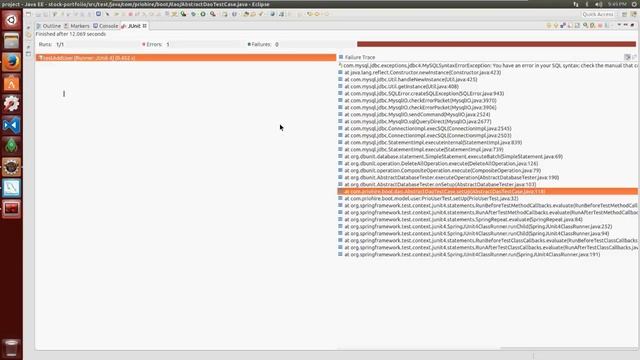Viewport: 640px width, 360px height.
Task: Click the blue square icon in main toolbar
Action: 98,14
